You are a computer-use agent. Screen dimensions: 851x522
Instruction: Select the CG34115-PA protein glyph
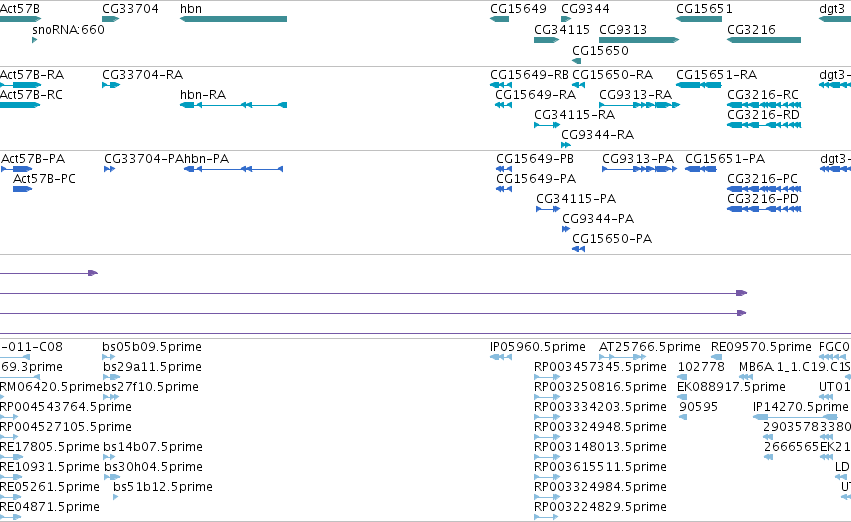pyautogui.click(x=548, y=209)
